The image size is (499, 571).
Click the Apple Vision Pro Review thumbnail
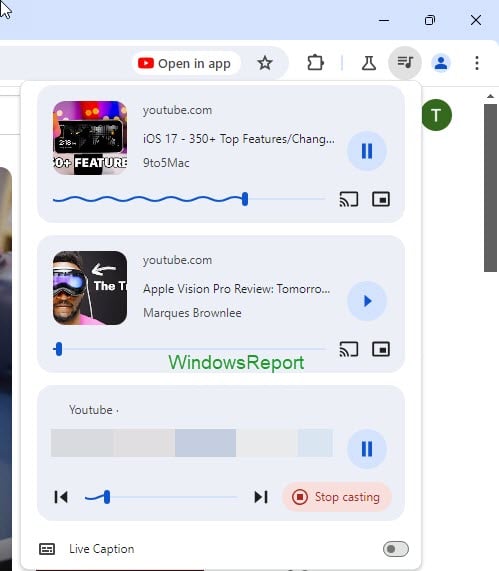click(x=90, y=288)
